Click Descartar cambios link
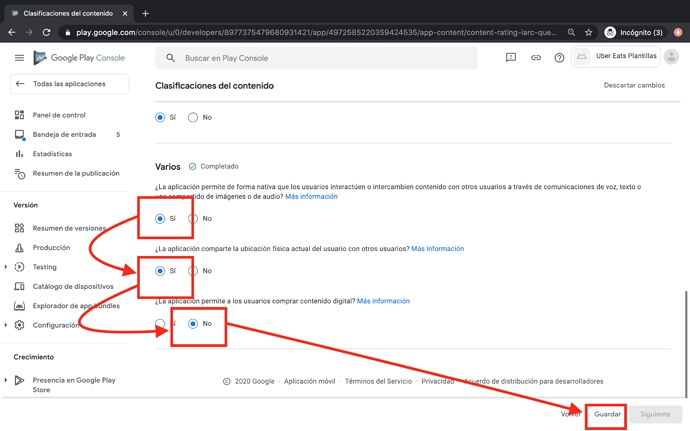The image size is (690, 431). point(634,86)
